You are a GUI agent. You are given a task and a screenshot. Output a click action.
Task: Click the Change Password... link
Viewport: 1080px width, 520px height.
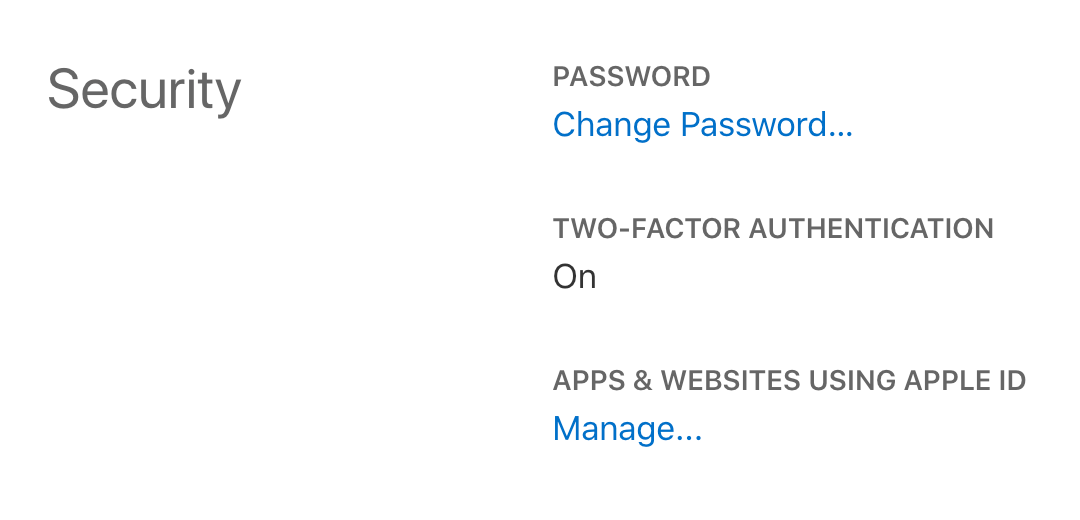702,125
